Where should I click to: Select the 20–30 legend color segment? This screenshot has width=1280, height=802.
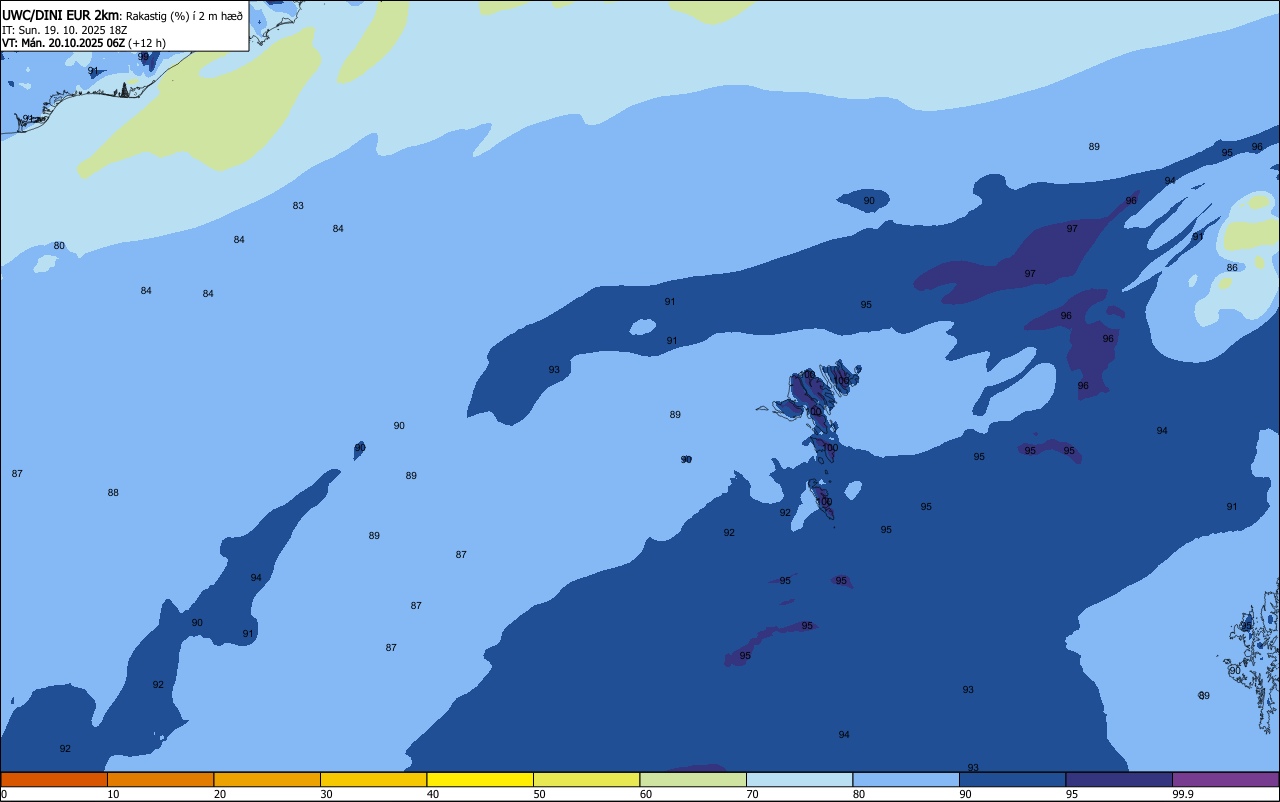[x=267, y=779]
